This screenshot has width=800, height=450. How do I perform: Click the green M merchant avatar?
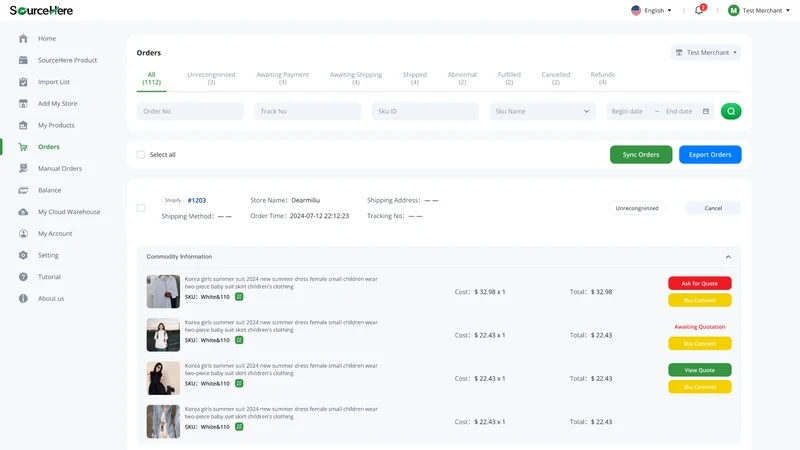[x=734, y=10]
